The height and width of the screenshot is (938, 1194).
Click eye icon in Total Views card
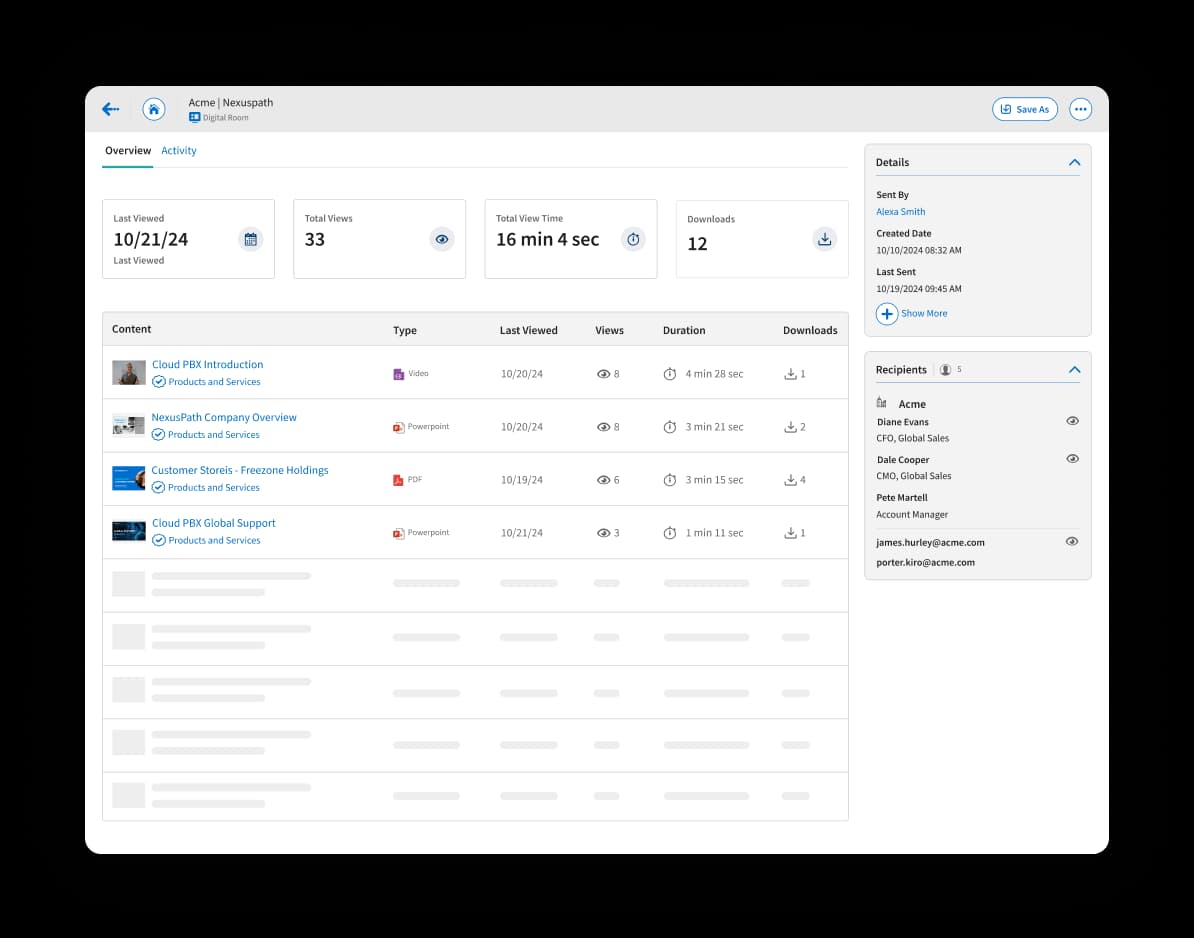pyautogui.click(x=442, y=239)
